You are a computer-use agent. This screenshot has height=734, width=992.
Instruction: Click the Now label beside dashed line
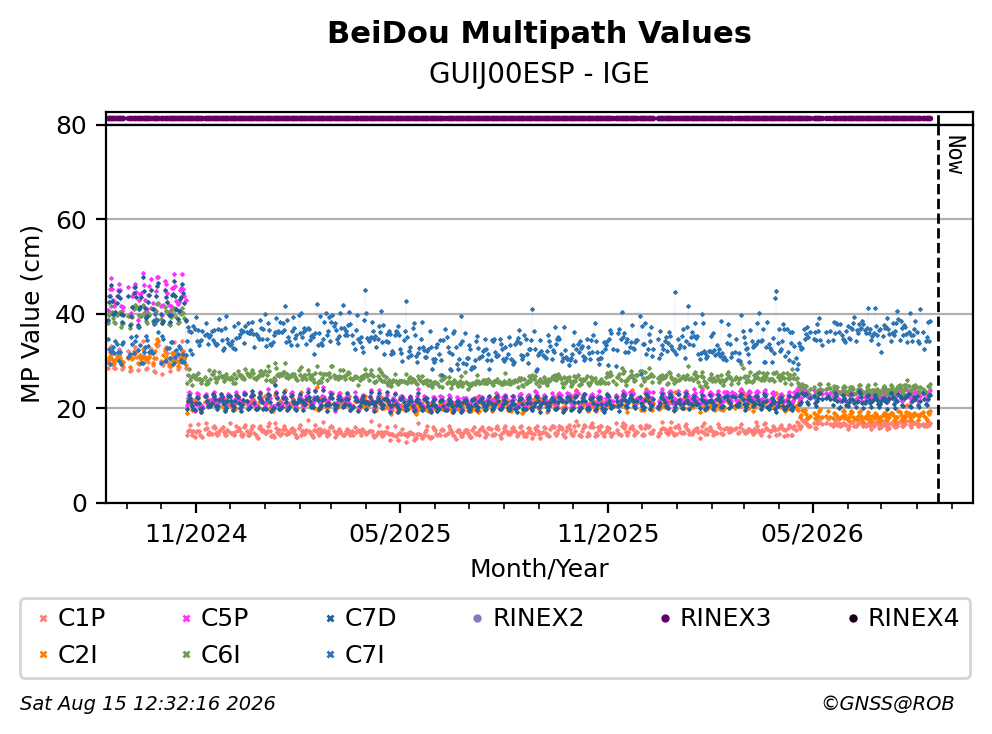957,155
